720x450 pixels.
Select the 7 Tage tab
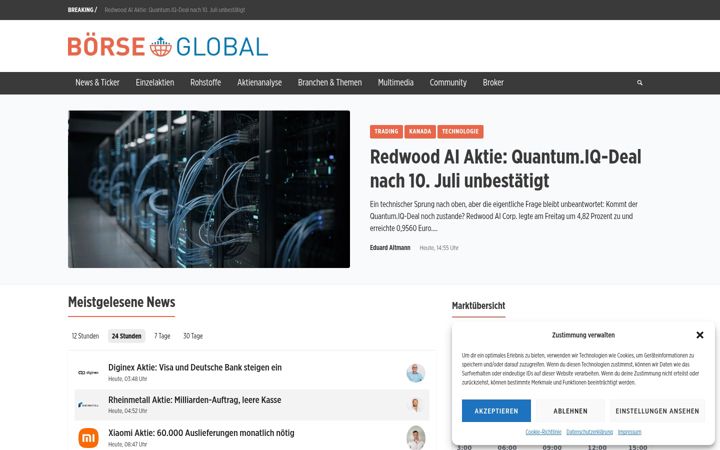(162, 336)
